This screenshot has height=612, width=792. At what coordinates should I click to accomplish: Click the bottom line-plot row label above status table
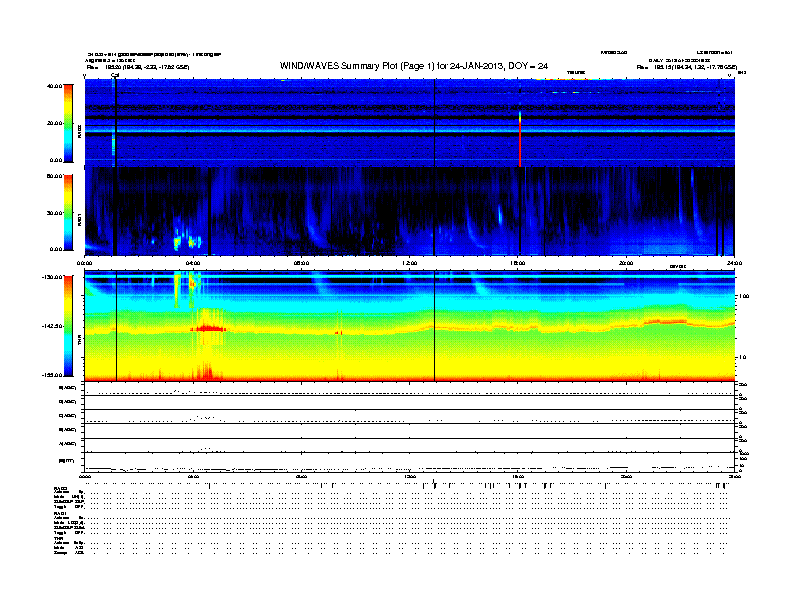pyautogui.click(x=66, y=461)
